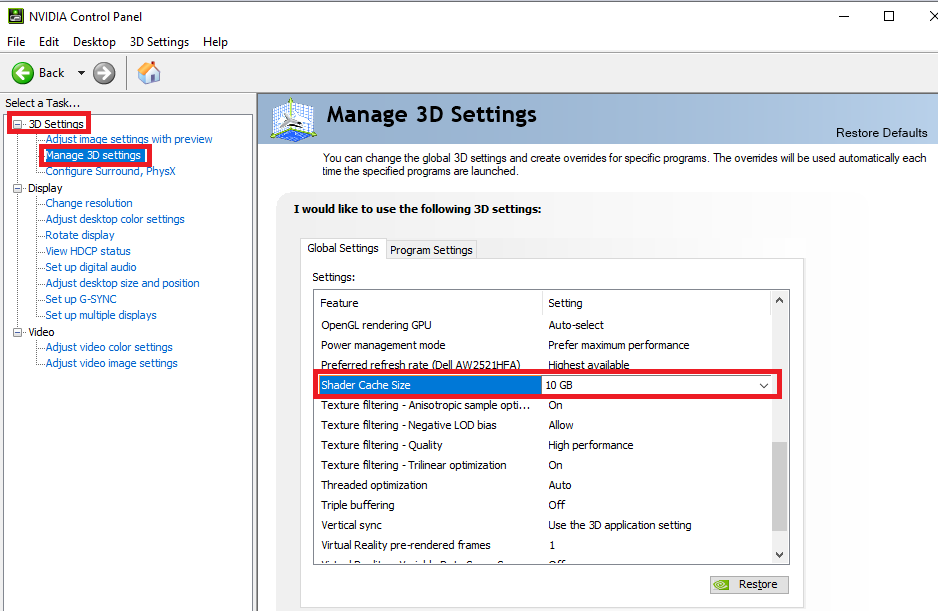Select Power management mode row
The width and height of the screenshot is (938, 611).
coord(542,345)
